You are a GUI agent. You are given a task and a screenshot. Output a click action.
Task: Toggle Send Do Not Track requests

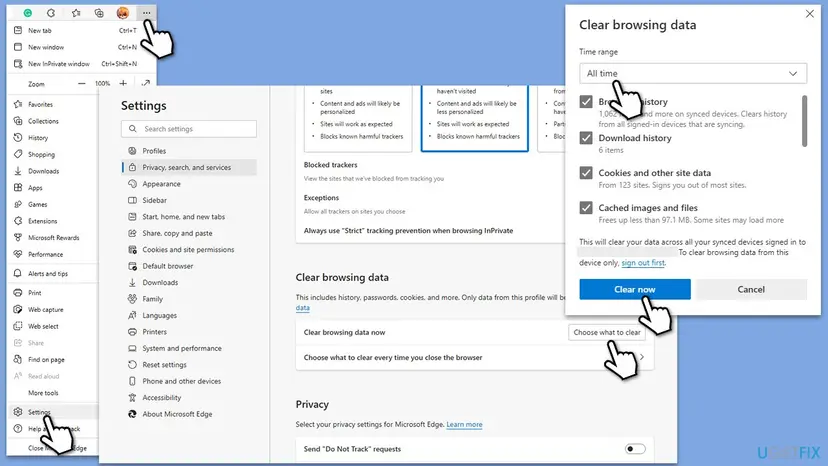coord(635,449)
